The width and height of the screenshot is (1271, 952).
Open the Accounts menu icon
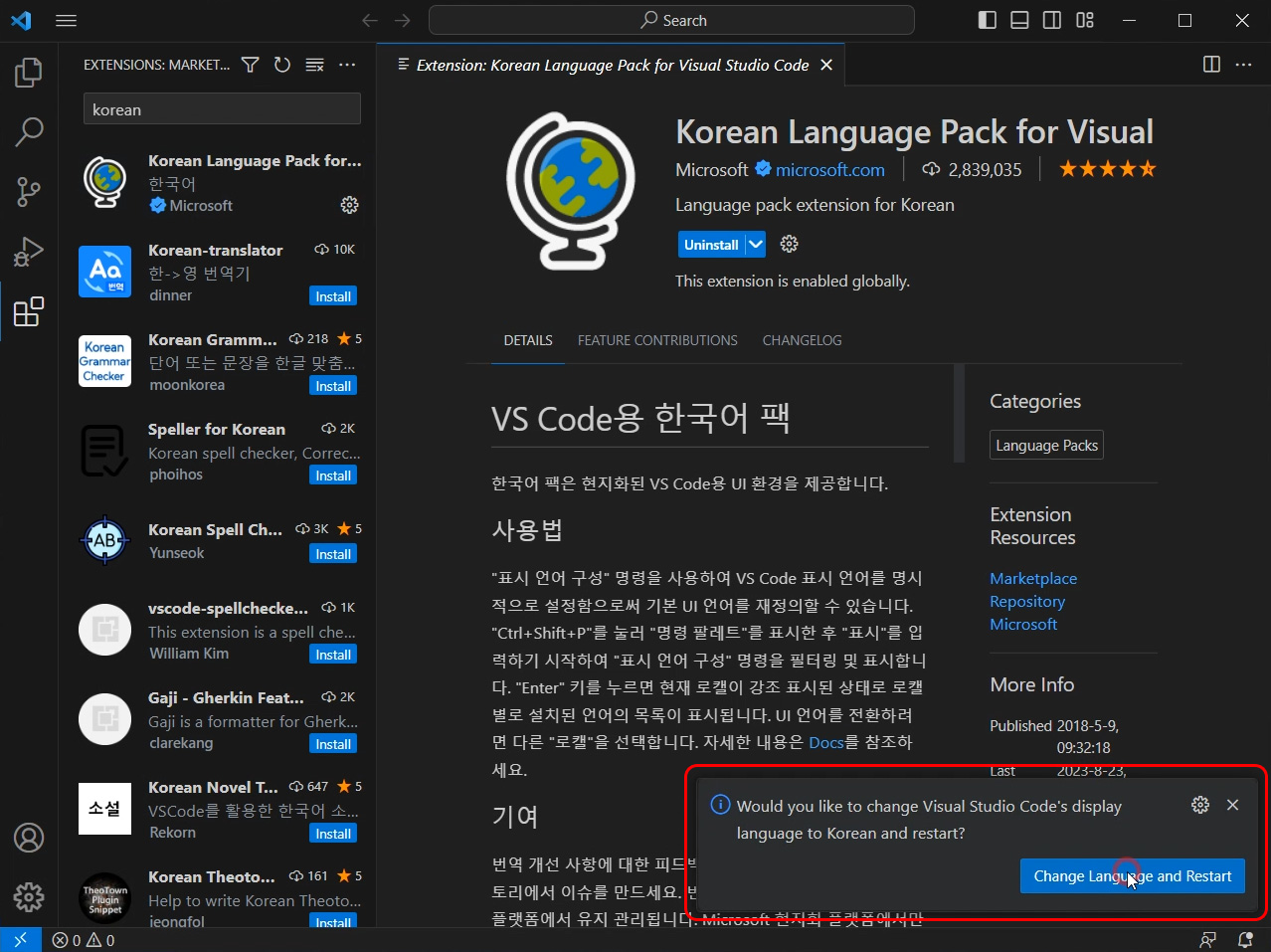point(29,838)
